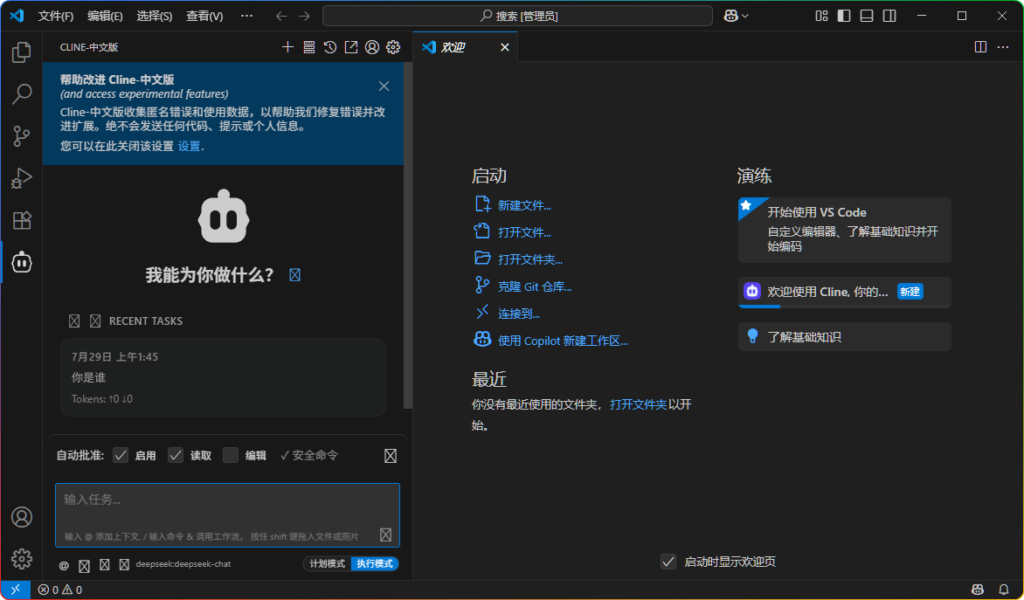Start a new Cline task with plus icon

pos(288,47)
